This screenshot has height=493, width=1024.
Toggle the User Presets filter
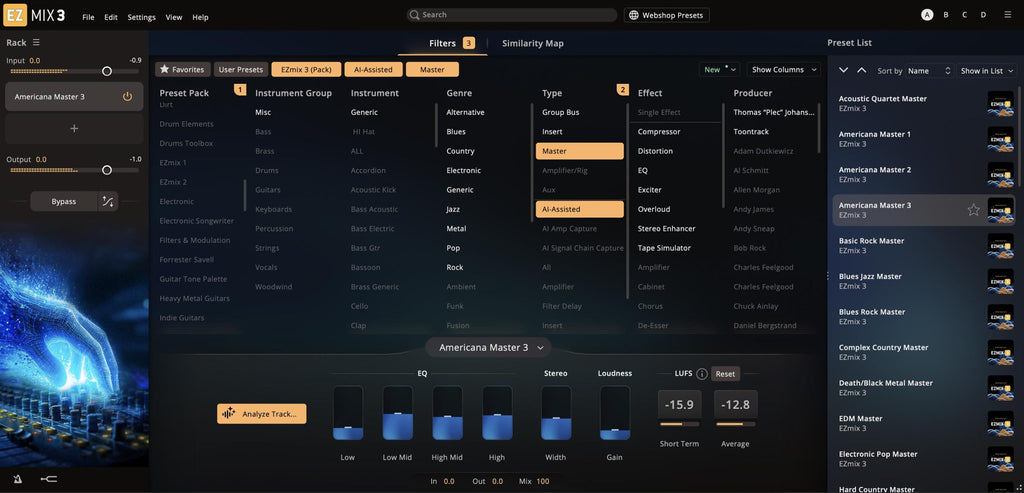[240, 69]
